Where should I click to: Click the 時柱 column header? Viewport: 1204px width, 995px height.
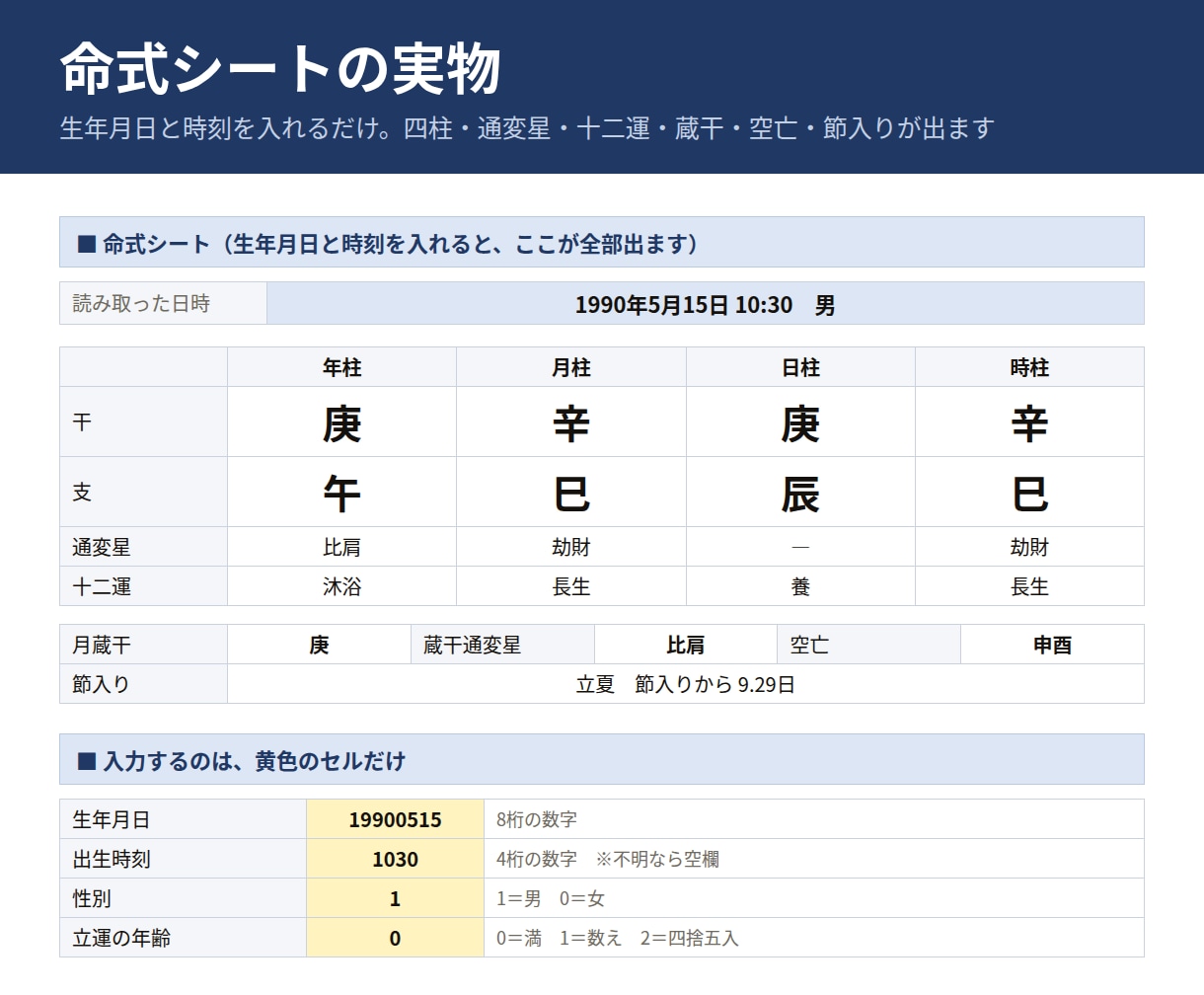point(1029,367)
